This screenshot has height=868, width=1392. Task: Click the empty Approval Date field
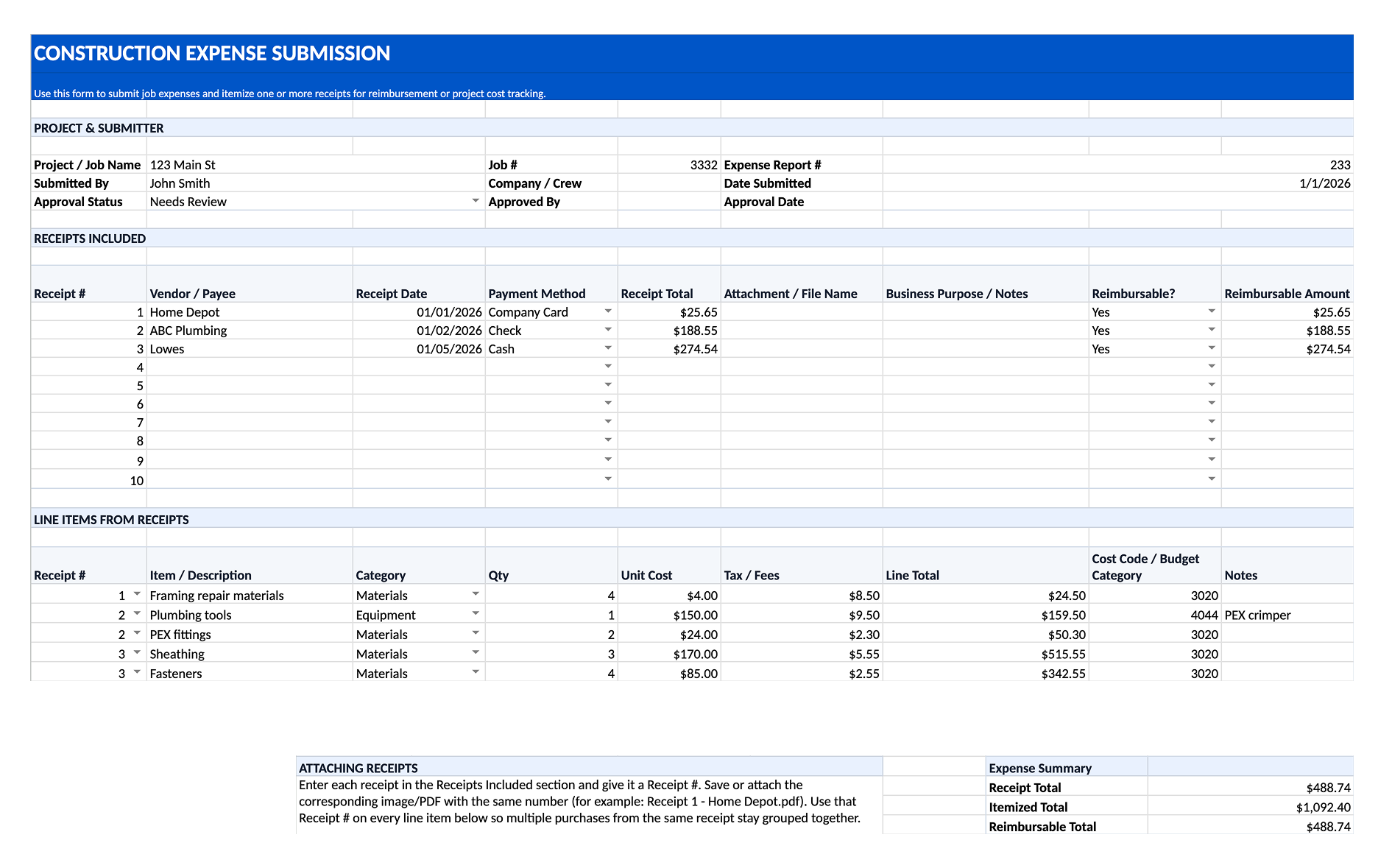[1118, 202]
